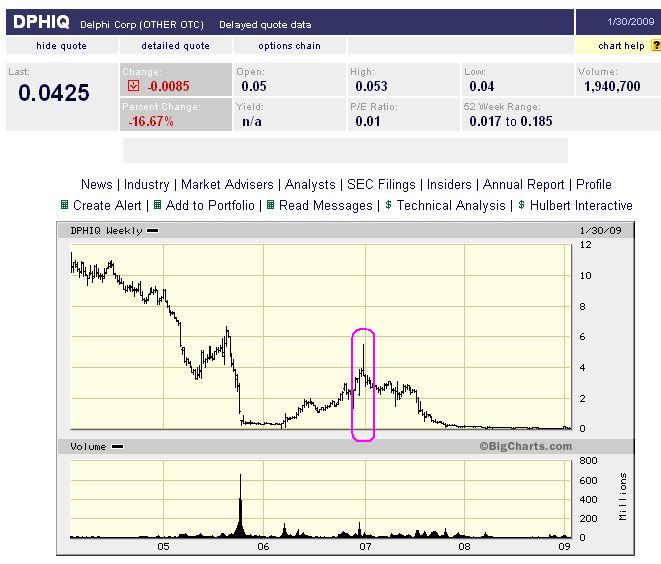Click the last price 0.0425
Screen dimensions: 661x564
pyautogui.click(x=54, y=92)
